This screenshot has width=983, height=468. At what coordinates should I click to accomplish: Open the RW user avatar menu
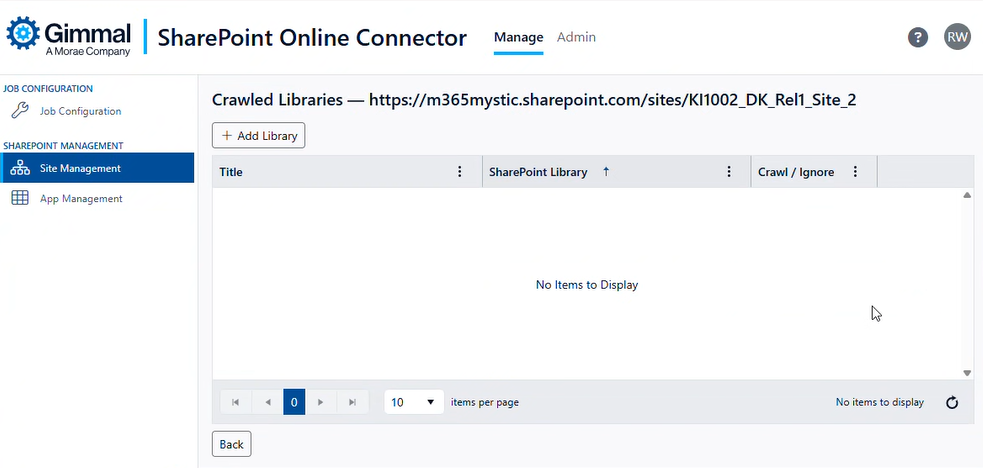click(x=957, y=37)
